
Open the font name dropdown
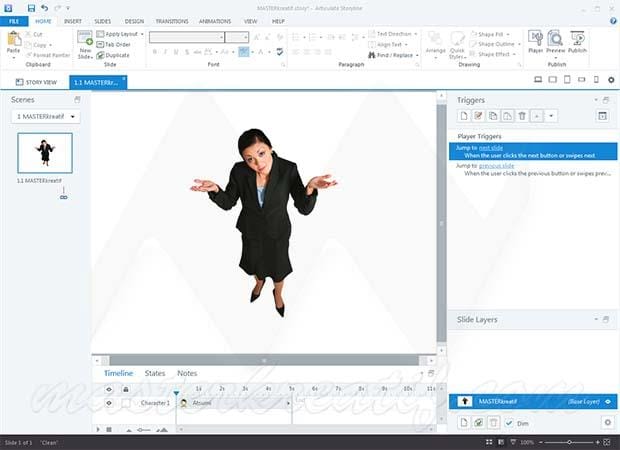221,37
